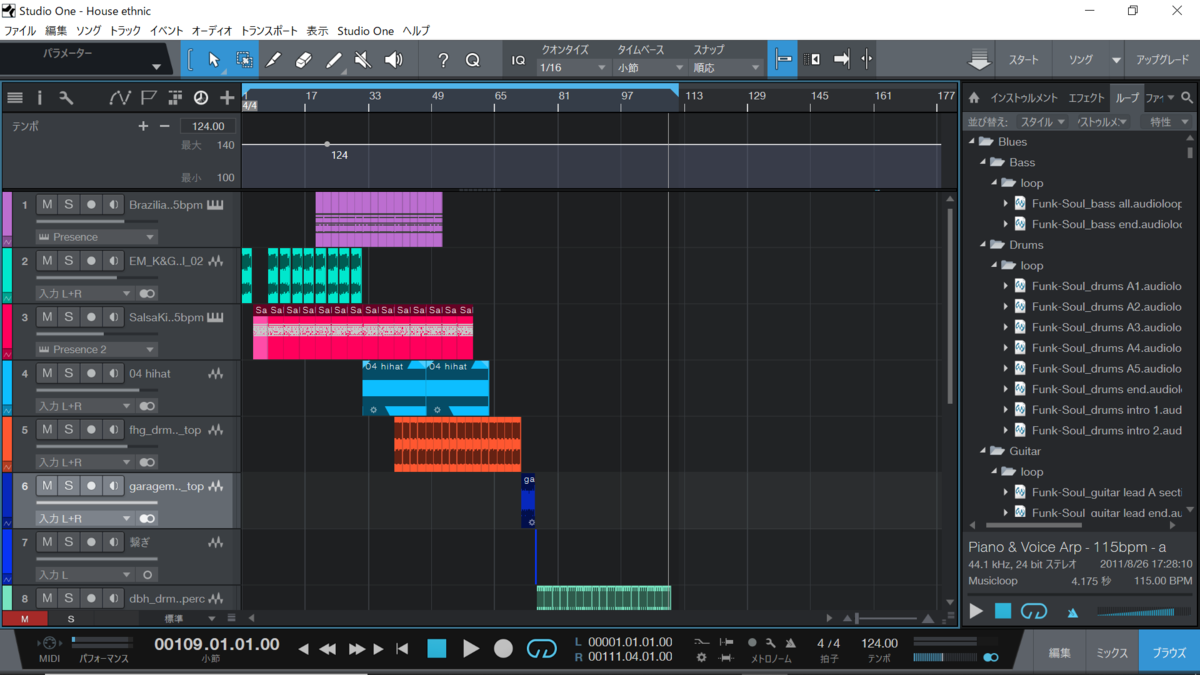This screenshot has height=675, width=1200.
Task: Click the tempo value field 124.00
Action: pos(208,126)
